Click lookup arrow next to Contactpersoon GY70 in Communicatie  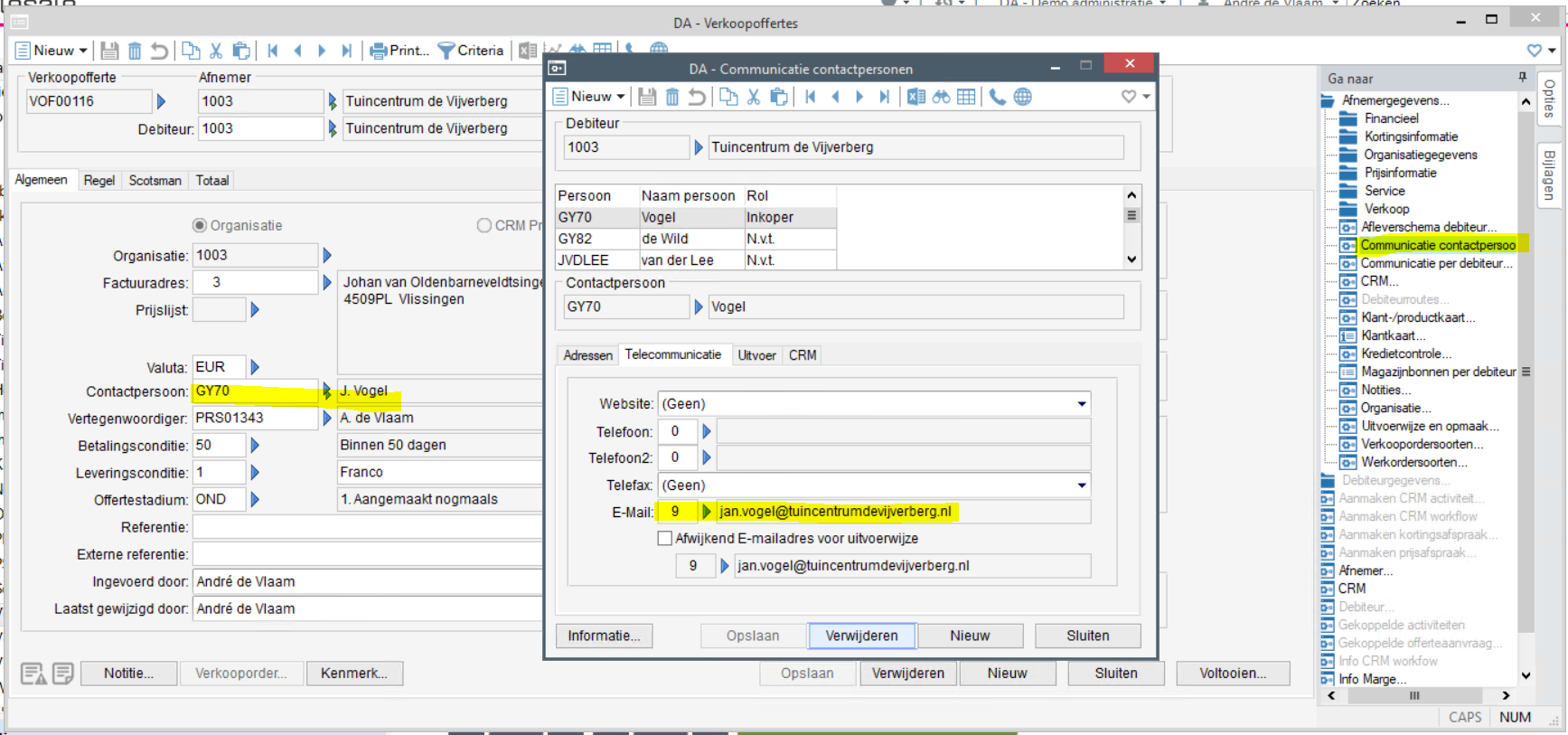[x=699, y=307]
